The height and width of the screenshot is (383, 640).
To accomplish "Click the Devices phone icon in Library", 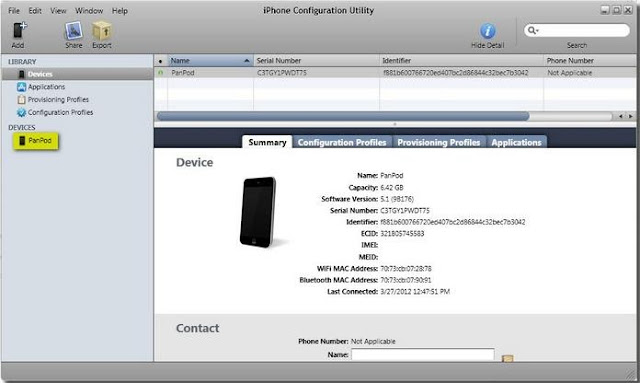I will tap(21, 74).
